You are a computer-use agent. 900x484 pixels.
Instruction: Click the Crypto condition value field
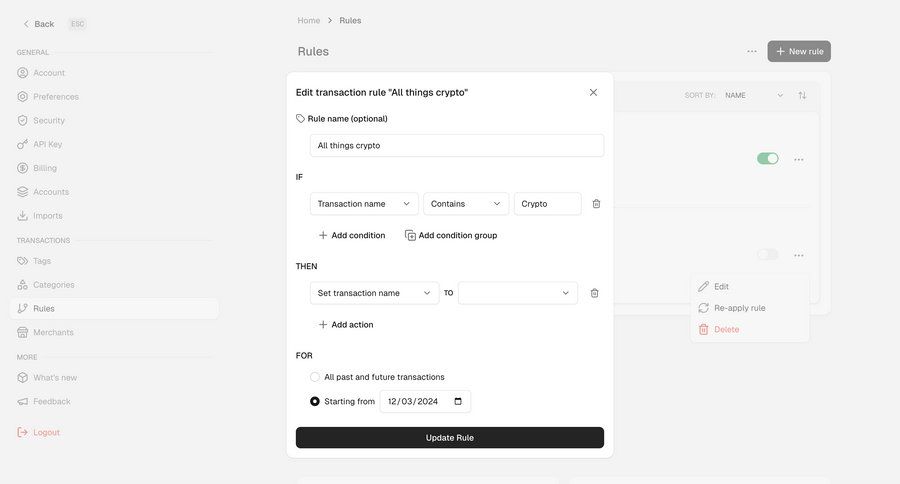(x=548, y=204)
